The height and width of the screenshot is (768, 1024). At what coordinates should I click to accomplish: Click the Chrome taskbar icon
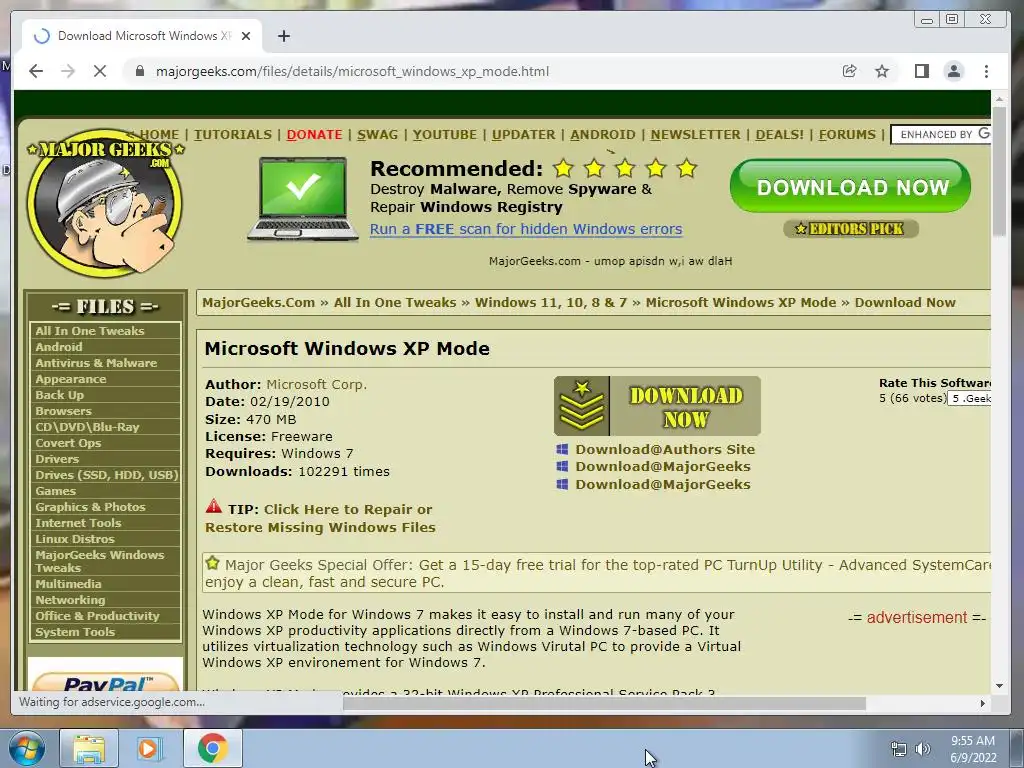pyautogui.click(x=212, y=748)
